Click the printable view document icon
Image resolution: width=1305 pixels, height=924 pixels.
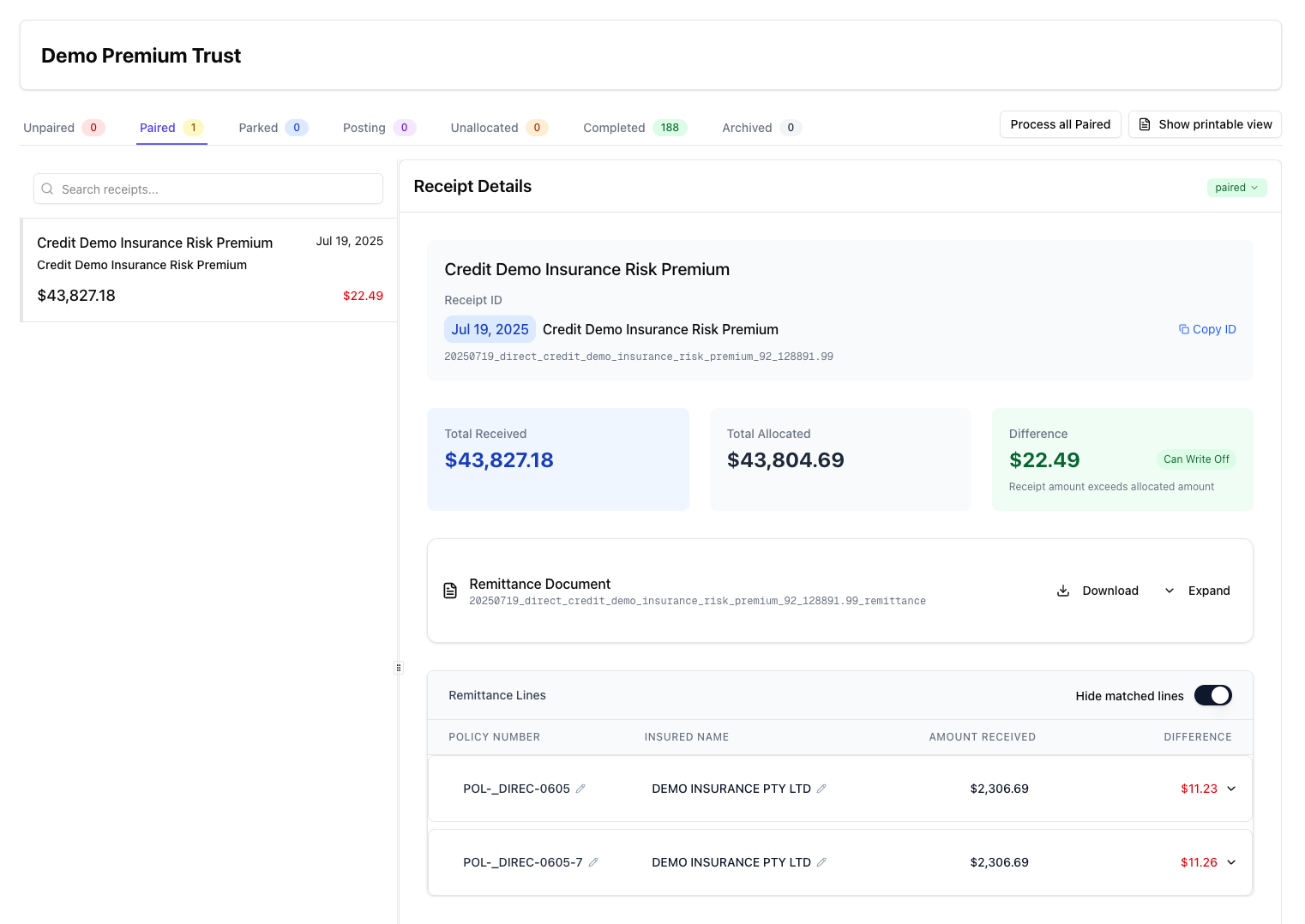1145,124
